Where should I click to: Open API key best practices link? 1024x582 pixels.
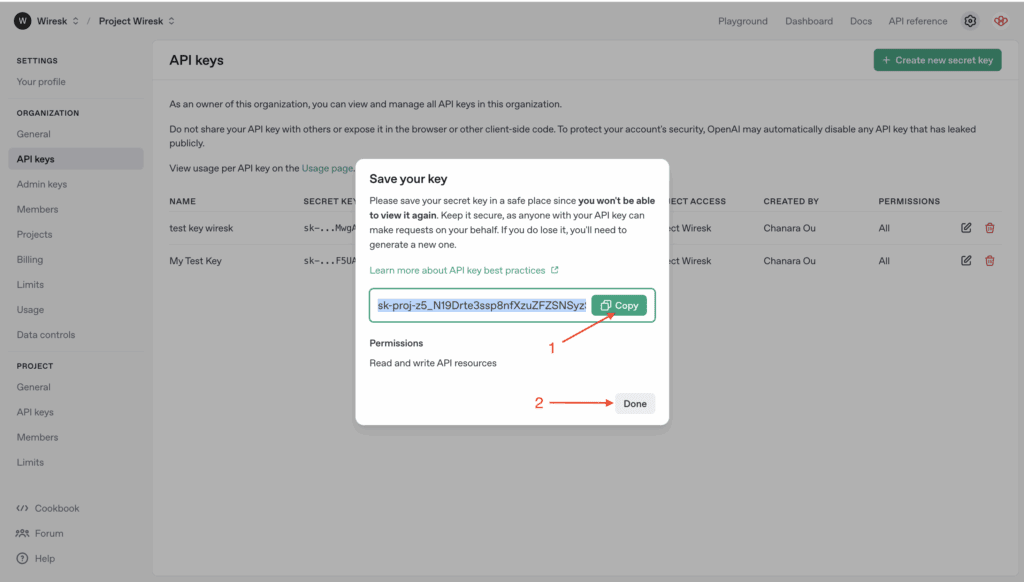(x=464, y=270)
